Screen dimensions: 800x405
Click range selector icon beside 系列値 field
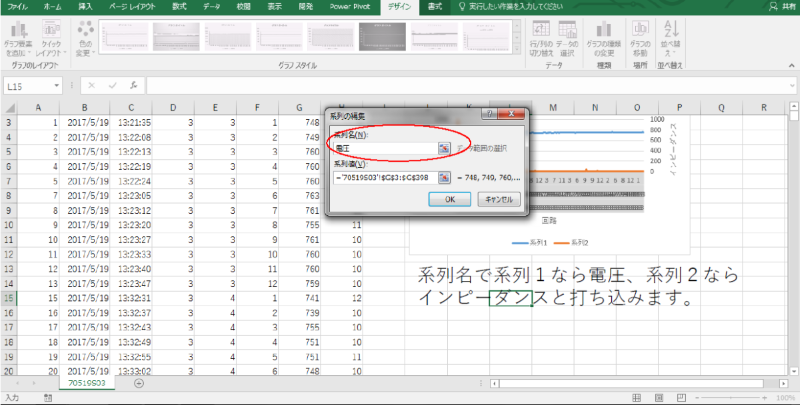[443, 178]
